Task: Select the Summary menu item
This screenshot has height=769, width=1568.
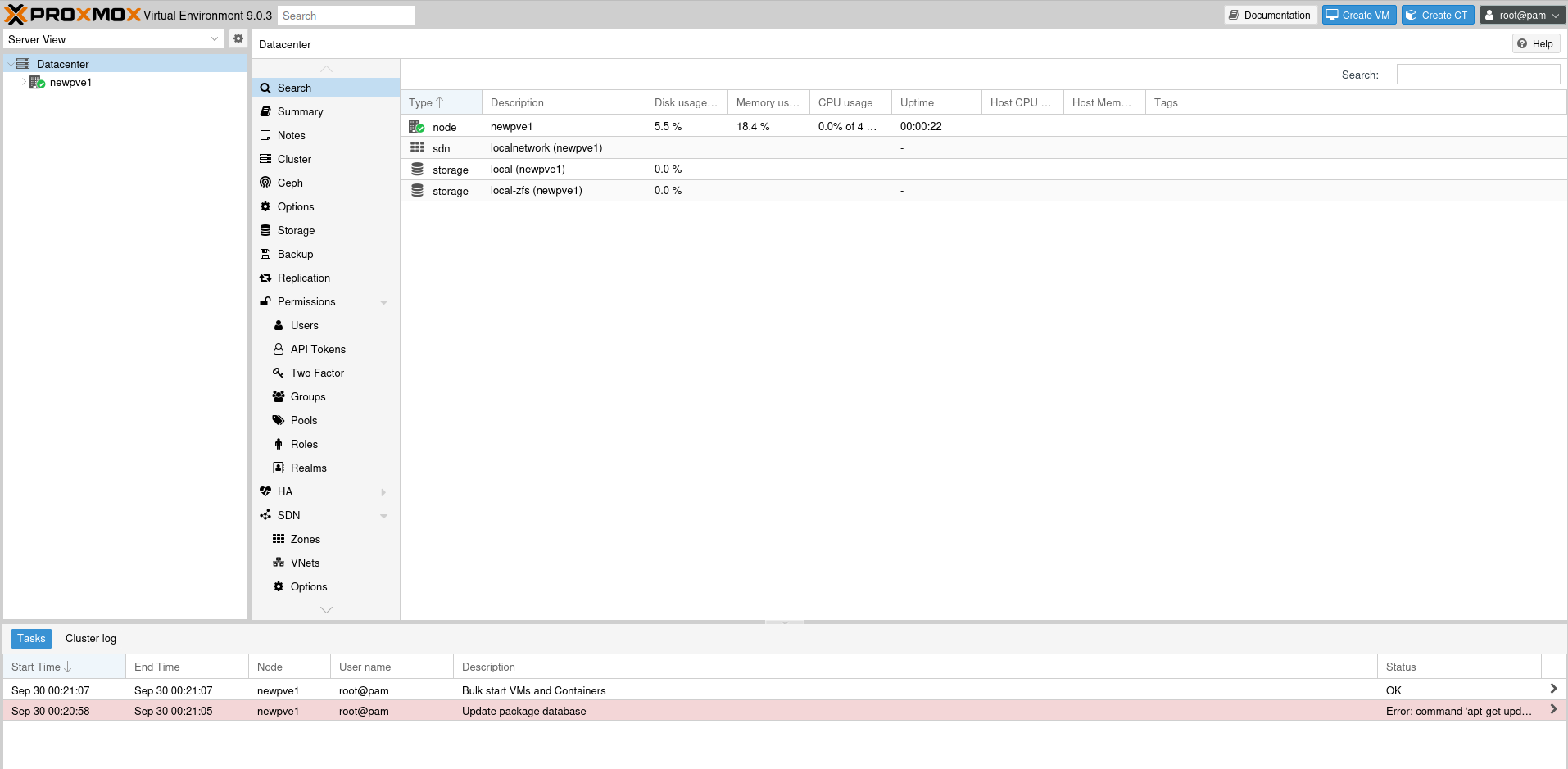Action: click(x=300, y=112)
